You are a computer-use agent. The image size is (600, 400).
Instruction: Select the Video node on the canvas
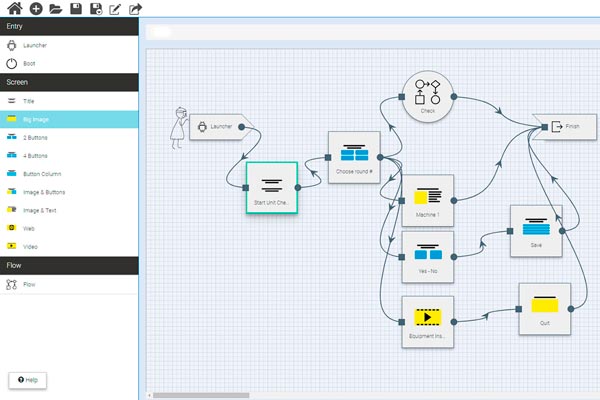coord(428,322)
